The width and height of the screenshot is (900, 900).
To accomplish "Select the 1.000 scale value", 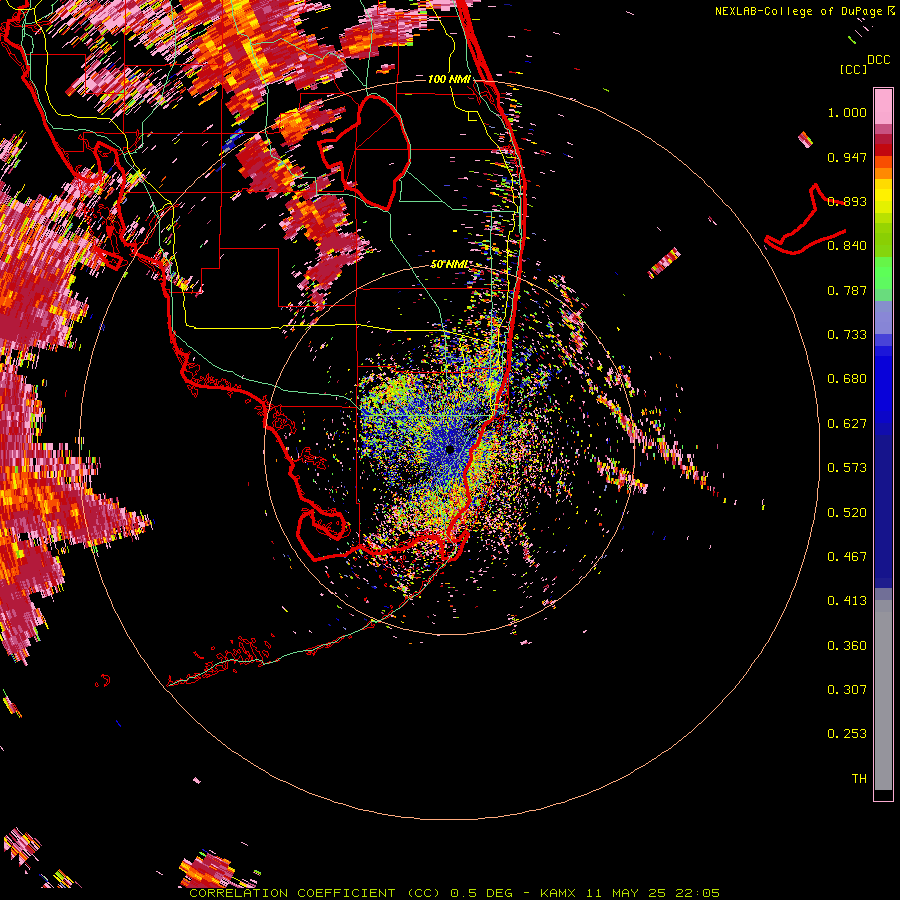I will tap(847, 112).
